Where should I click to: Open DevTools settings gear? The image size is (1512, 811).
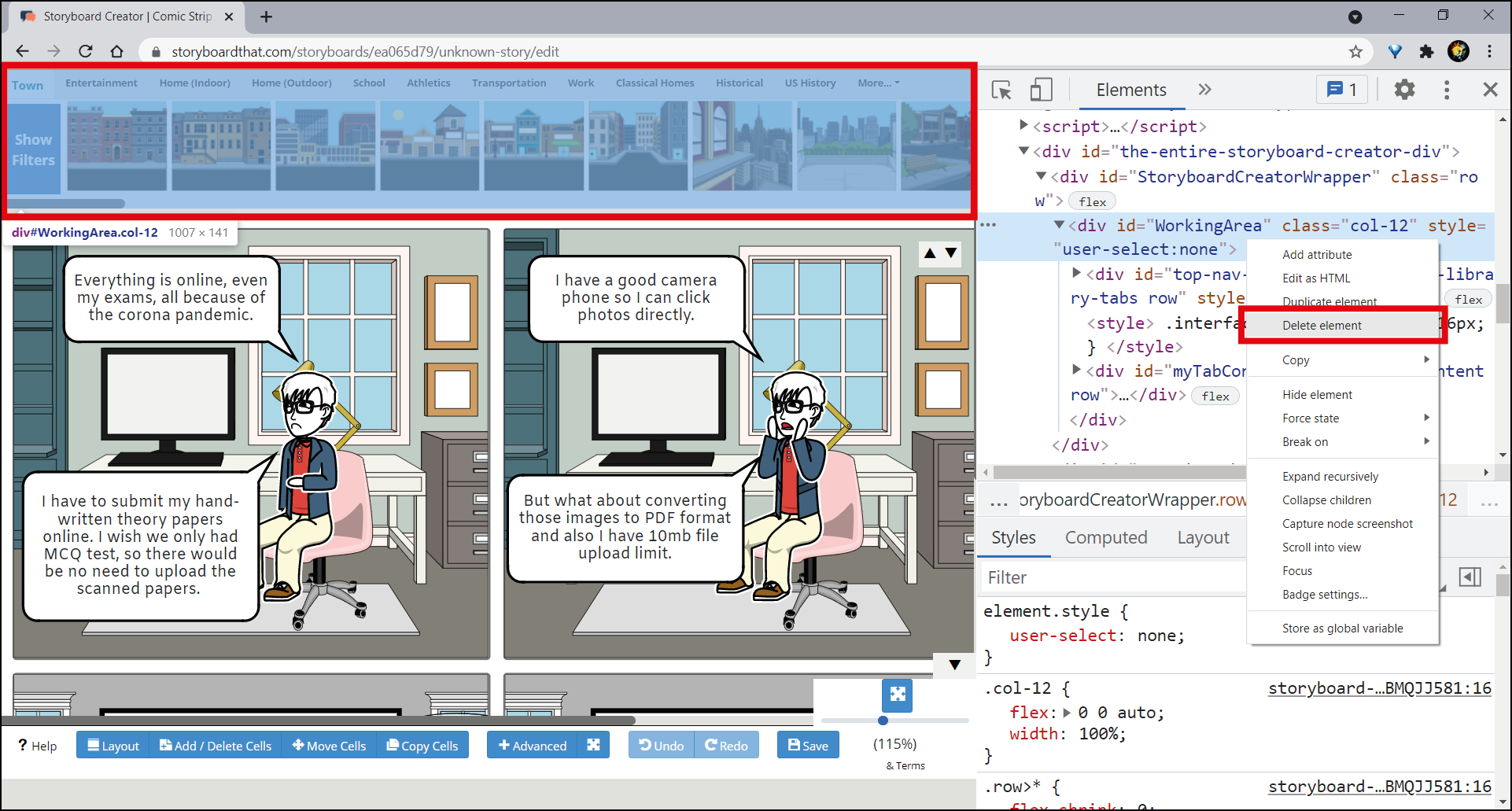pos(1404,90)
